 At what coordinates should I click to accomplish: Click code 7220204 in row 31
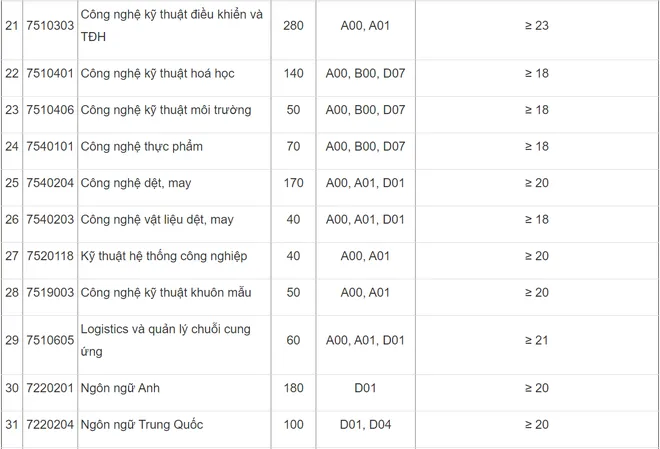(x=50, y=425)
